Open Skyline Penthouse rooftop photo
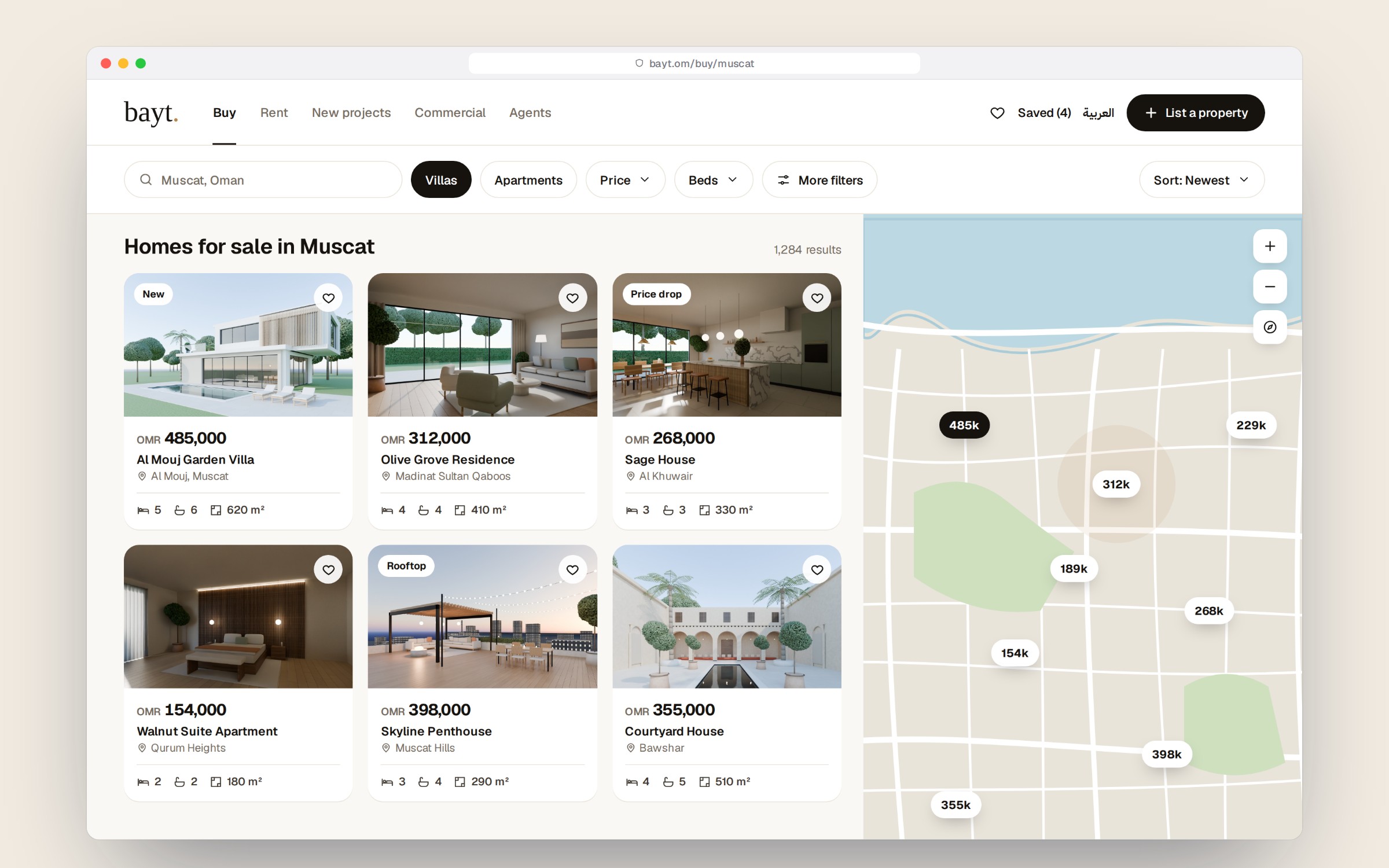The image size is (1389, 868). [x=482, y=617]
